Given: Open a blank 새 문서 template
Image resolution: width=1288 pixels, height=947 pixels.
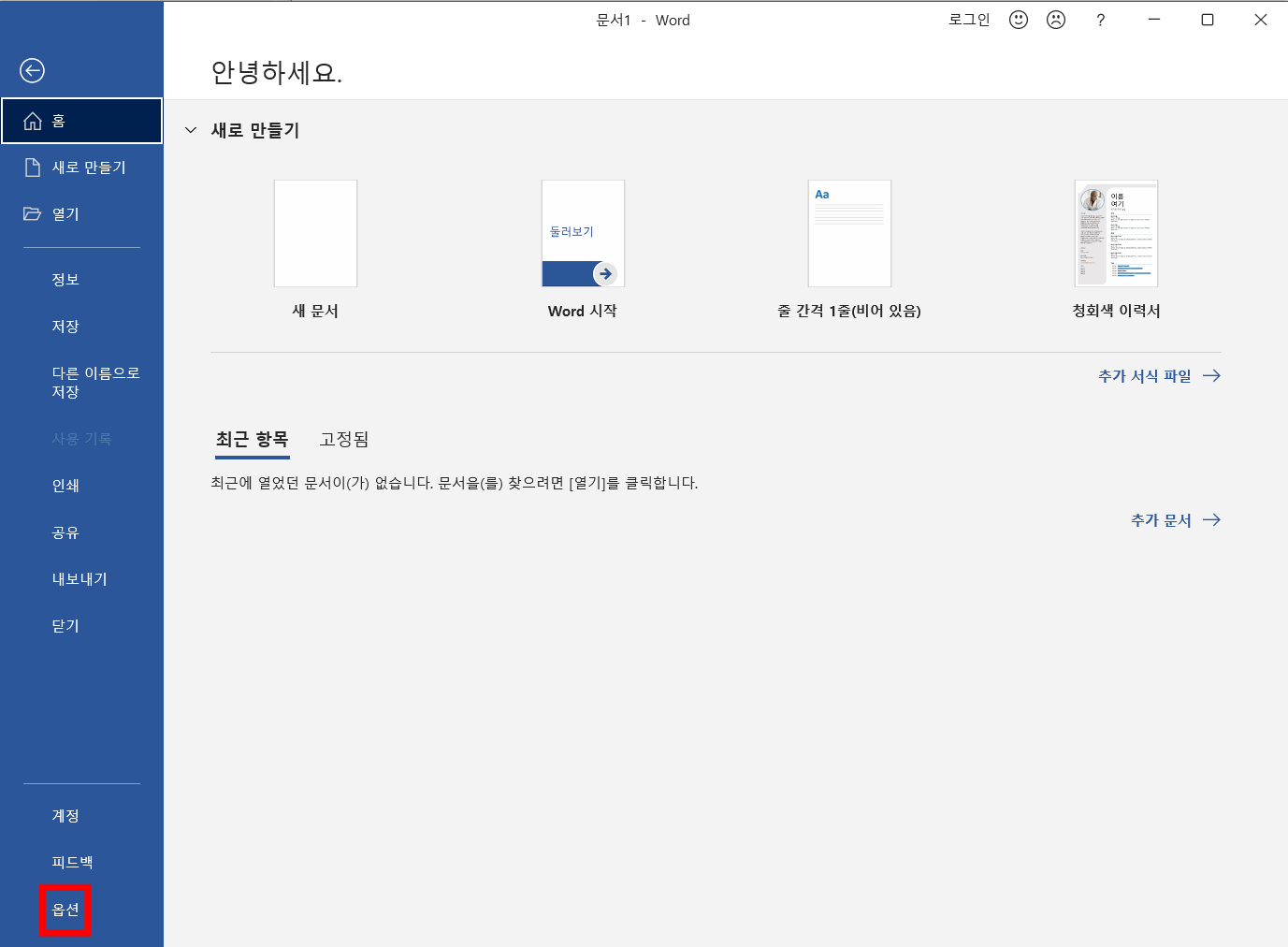Looking at the screenshot, I should tap(315, 233).
